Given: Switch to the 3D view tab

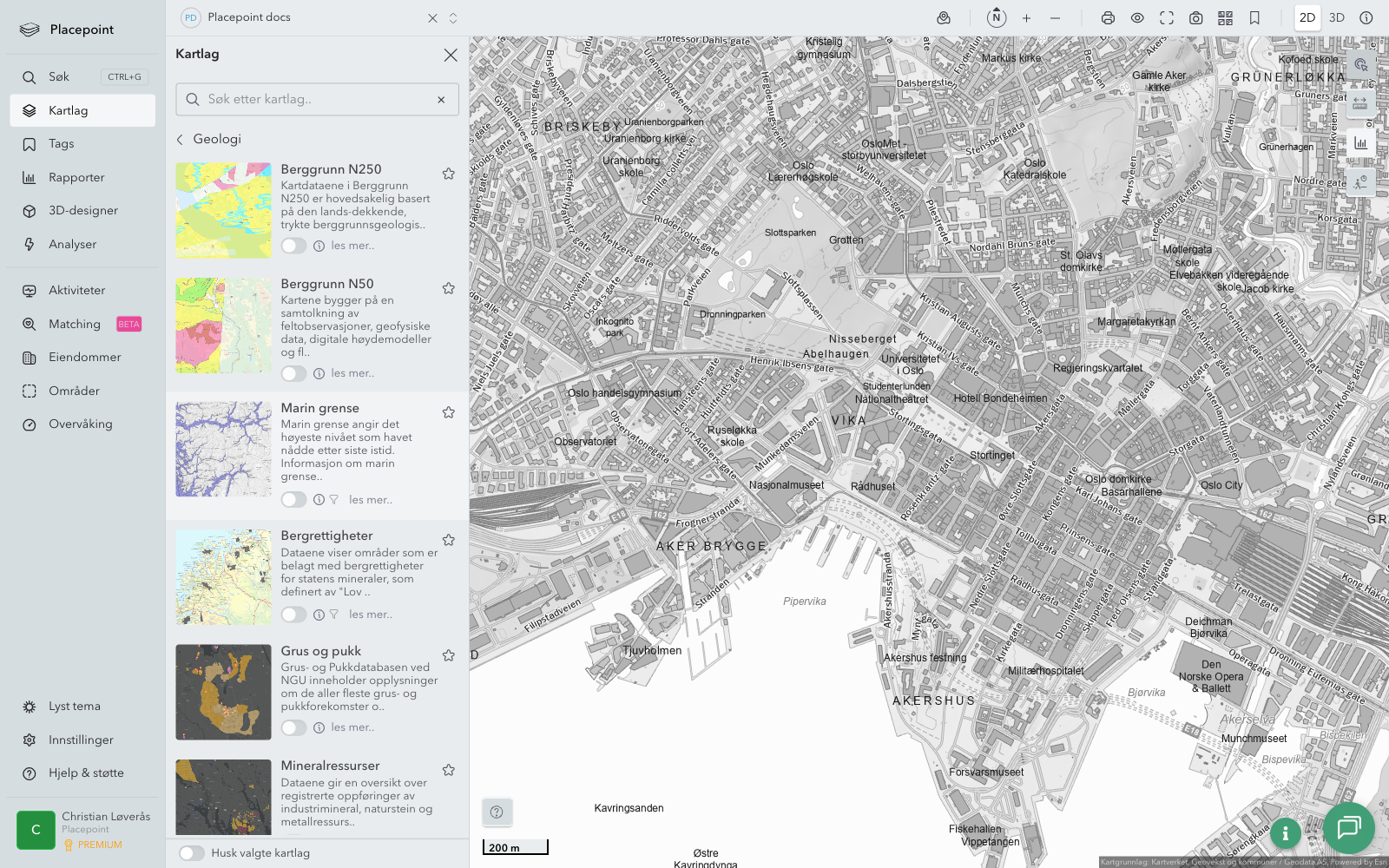Looking at the screenshot, I should [1336, 18].
